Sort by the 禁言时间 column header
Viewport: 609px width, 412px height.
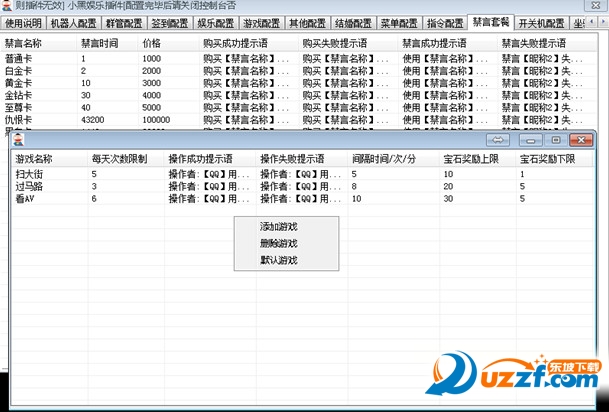[x=98, y=44]
